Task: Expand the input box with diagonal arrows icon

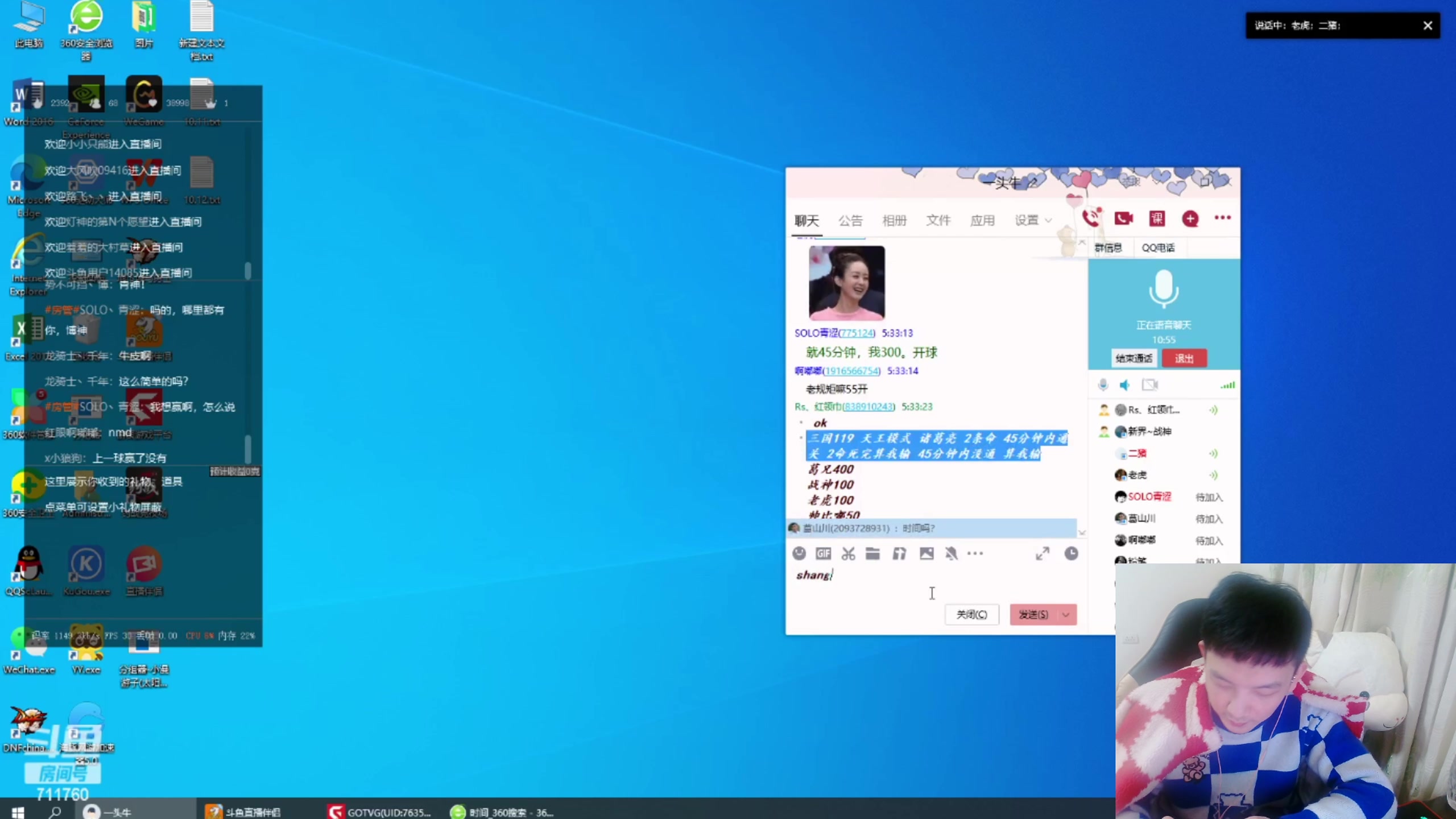Action: point(1043,553)
